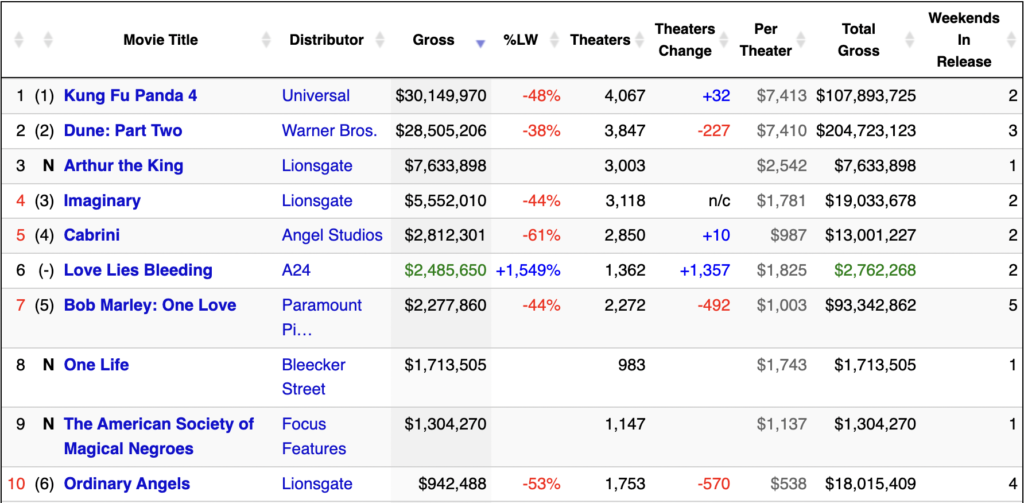Open the Angel Studios distributor link
Screen dimensions: 1024x503
[x=332, y=235]
